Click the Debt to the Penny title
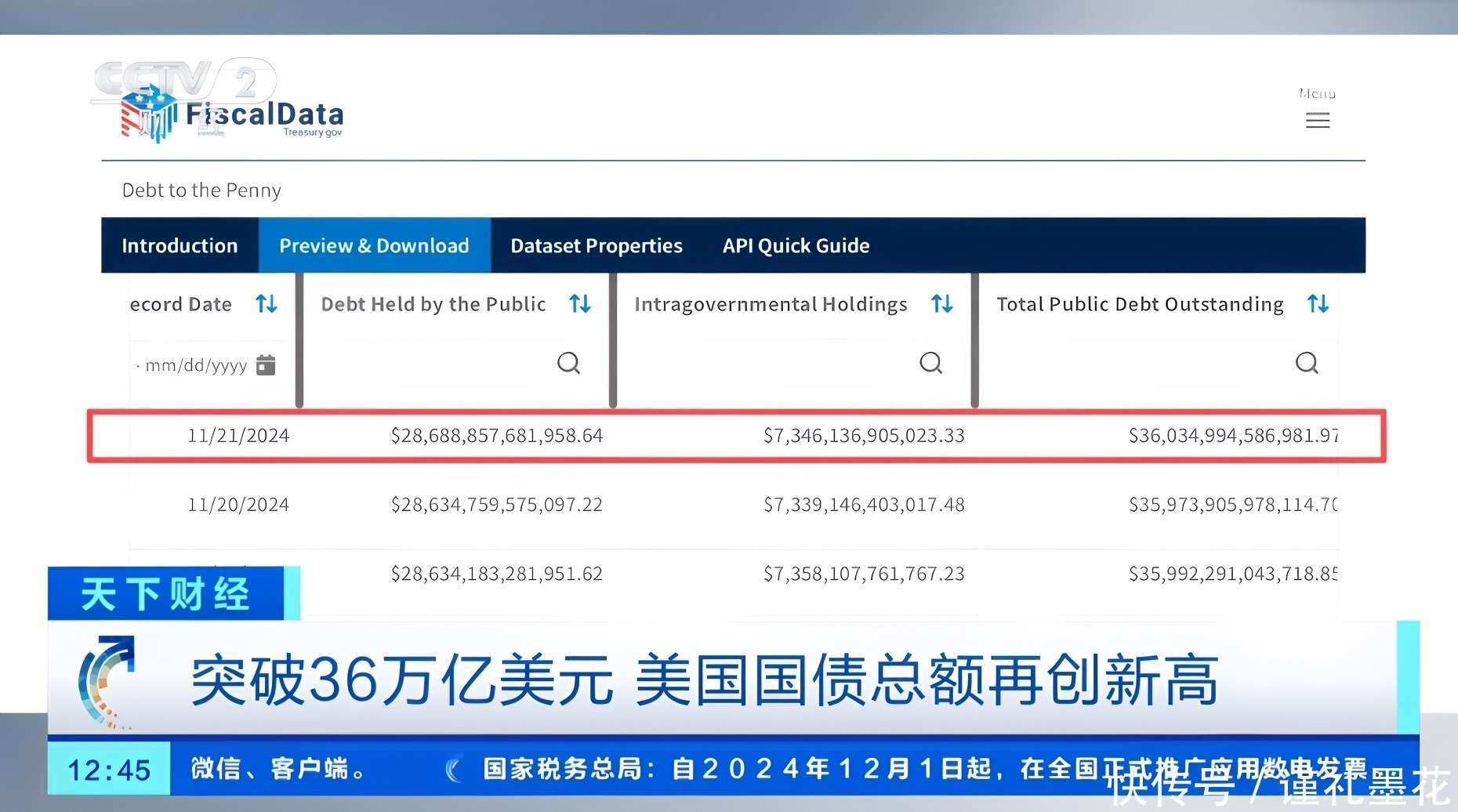 click(x=201, y=190)
